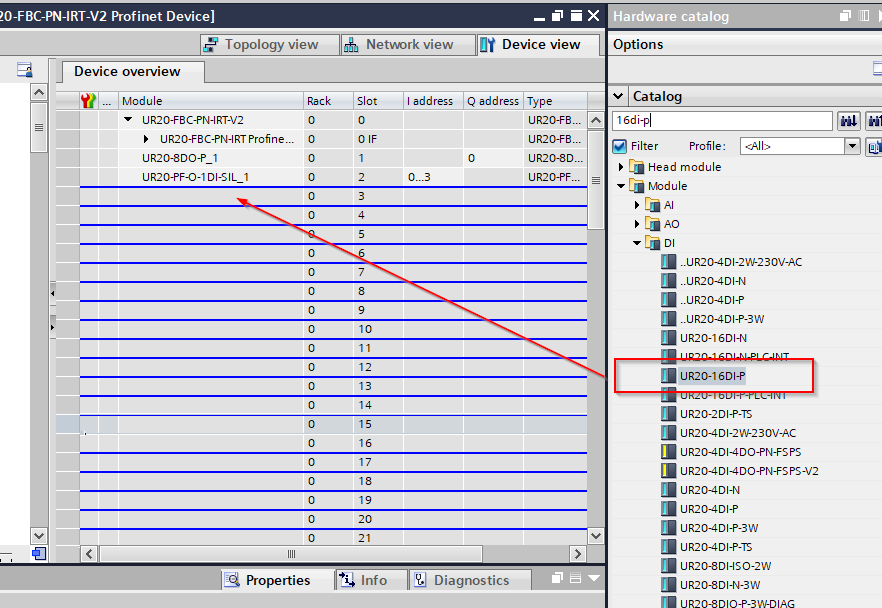The width and height of the screenshot is (882, 608).
Task: Expand UR20-FBC-PN-IRT Profinet interface row
Action: click(146, 139)
